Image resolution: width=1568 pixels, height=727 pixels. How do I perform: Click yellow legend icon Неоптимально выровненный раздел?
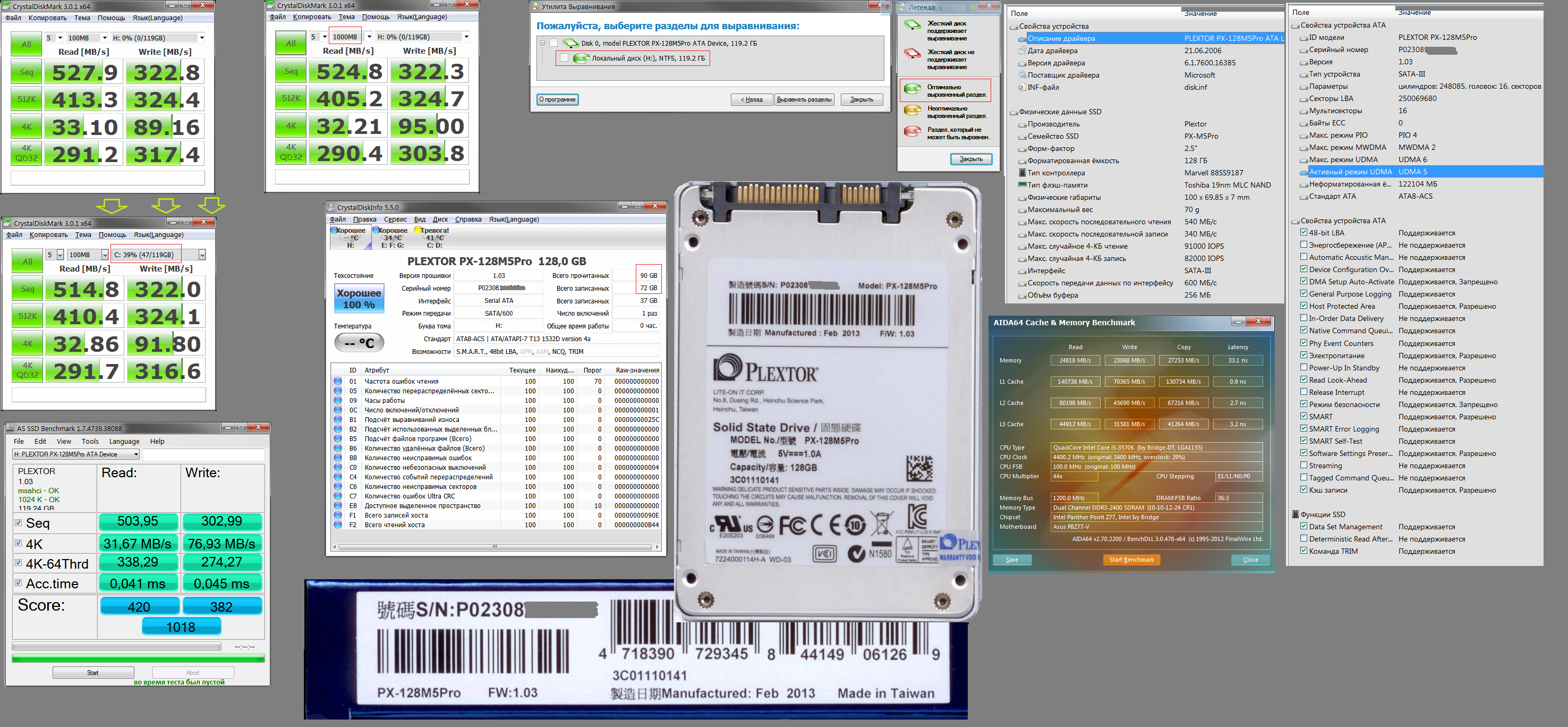tap(913, 111)
